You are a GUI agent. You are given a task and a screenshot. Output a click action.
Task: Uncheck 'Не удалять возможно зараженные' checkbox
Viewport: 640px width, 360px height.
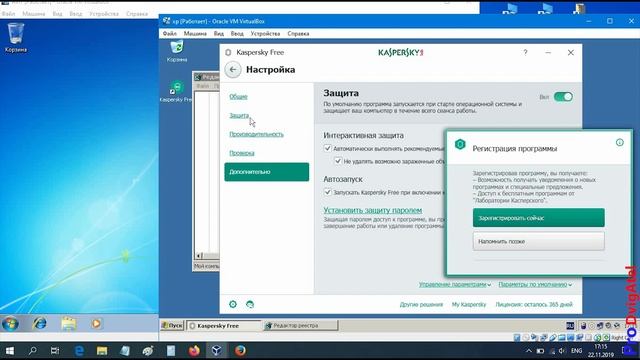pos(338,161)
